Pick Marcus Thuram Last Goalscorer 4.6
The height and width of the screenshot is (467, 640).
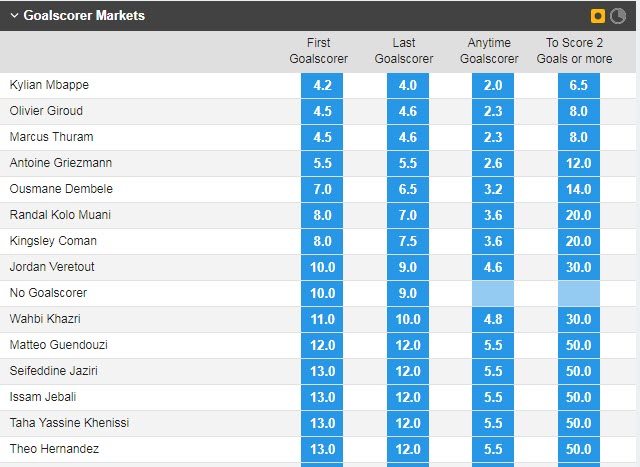408,137
